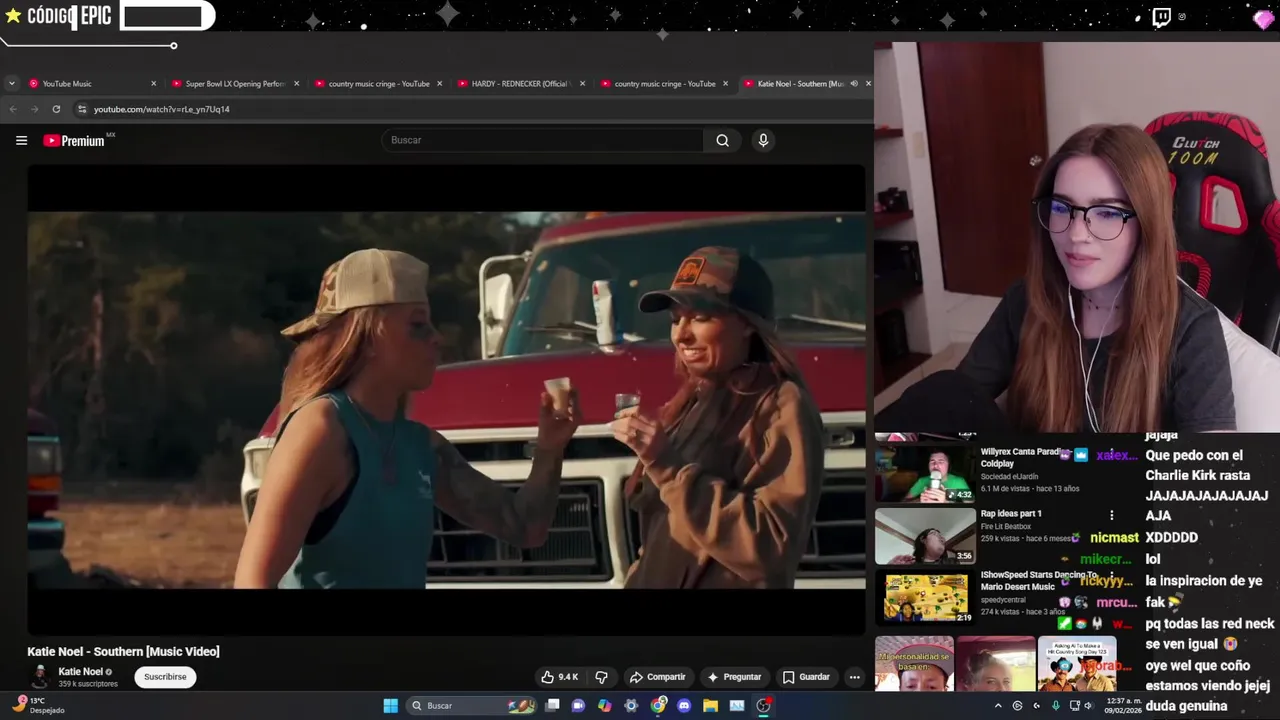Open the Windows Start menu
Image resolution: width=1280 pixels, height=720 pixels.
click(x=391, y=705)
